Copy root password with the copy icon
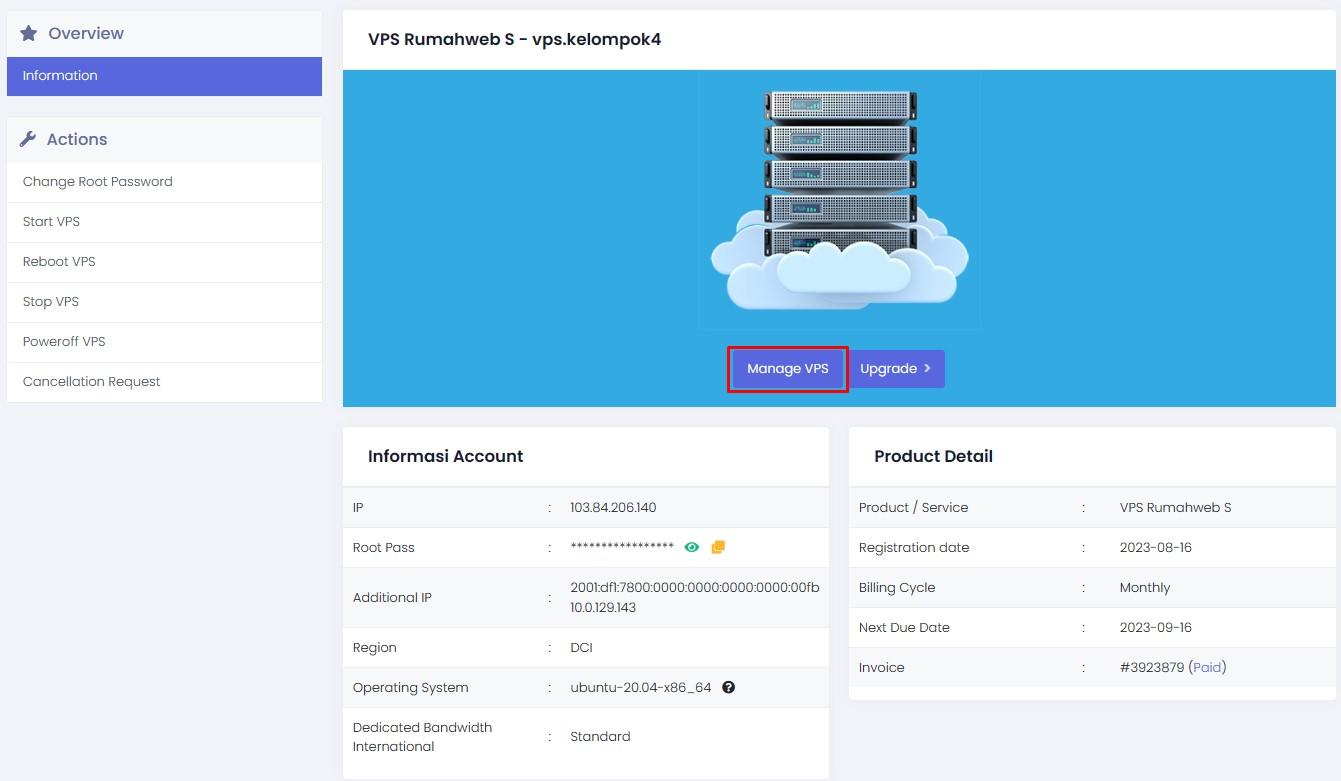The height and width of the screenshot is (781, 1341). pyautogui.click(x=718, y=547)
